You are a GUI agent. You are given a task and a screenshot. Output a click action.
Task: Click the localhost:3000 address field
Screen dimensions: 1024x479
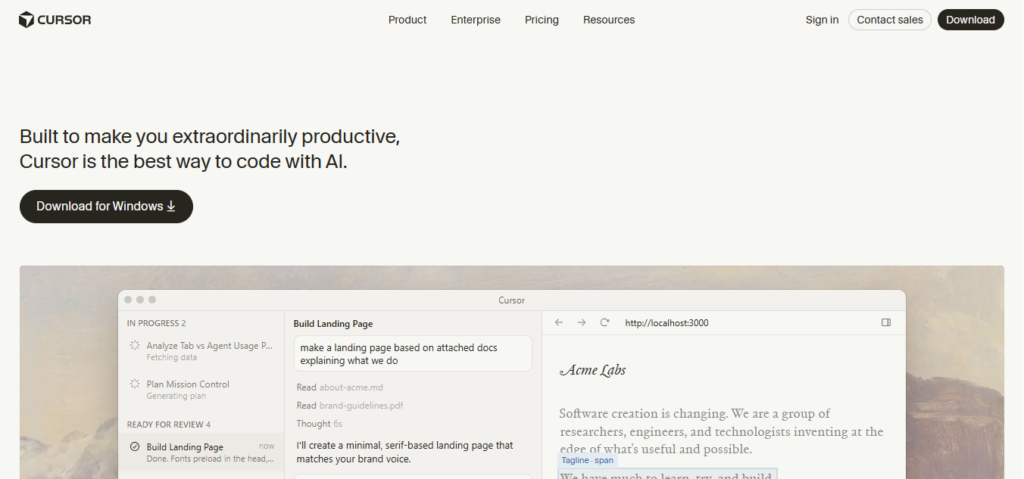pos(666,323)
